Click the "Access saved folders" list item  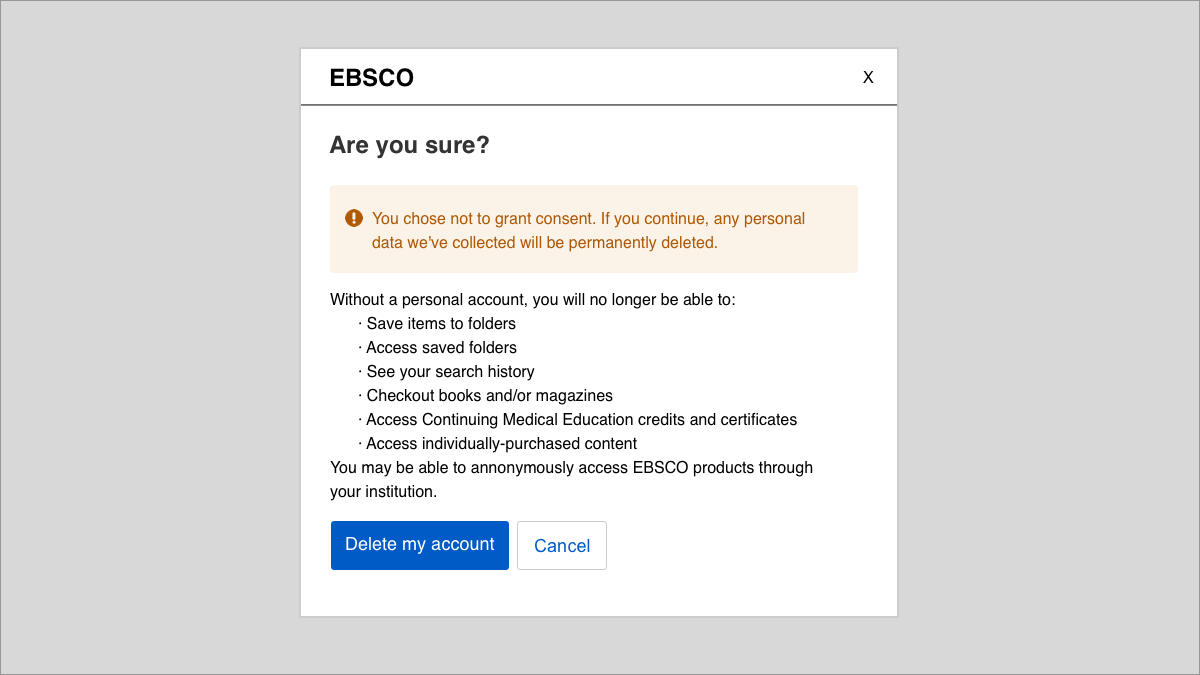point(437,347)
